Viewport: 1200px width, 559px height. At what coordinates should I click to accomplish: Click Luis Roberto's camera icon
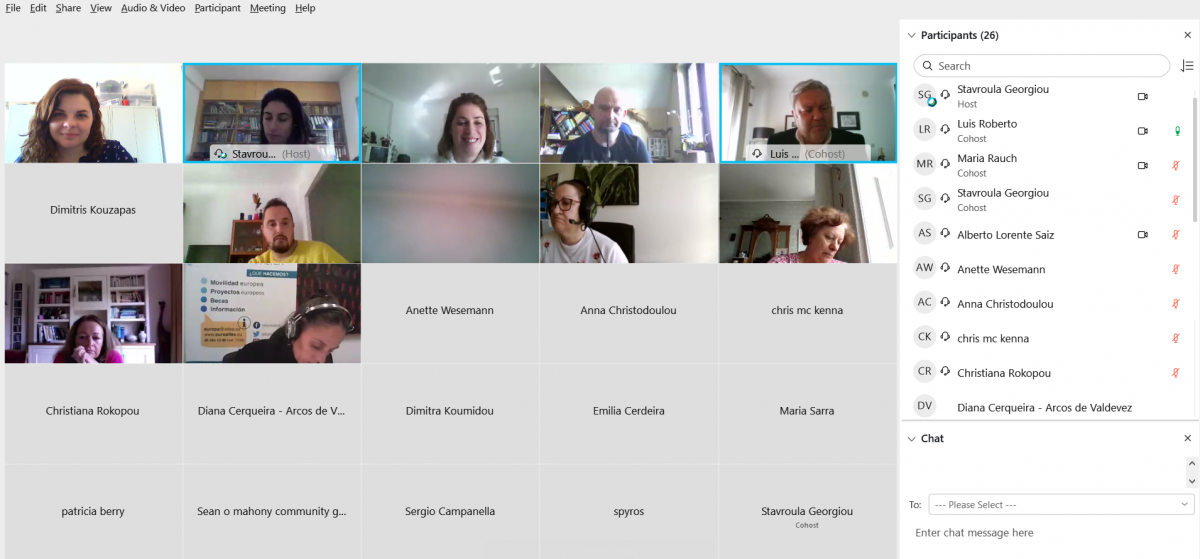pyautogui.click(x=1142, y=131)
